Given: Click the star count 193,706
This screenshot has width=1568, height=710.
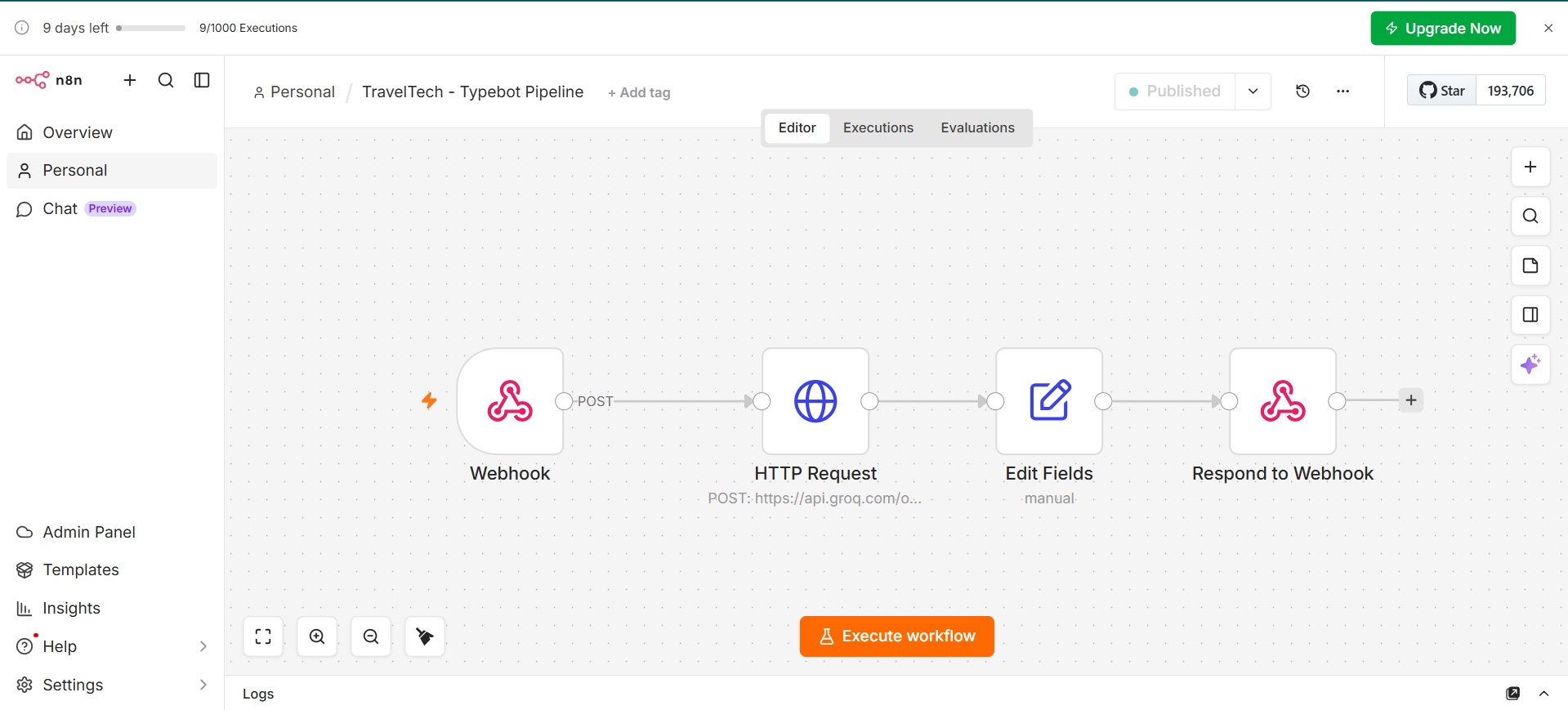Looking at the screenshot, I should (x=1511, y=91).
